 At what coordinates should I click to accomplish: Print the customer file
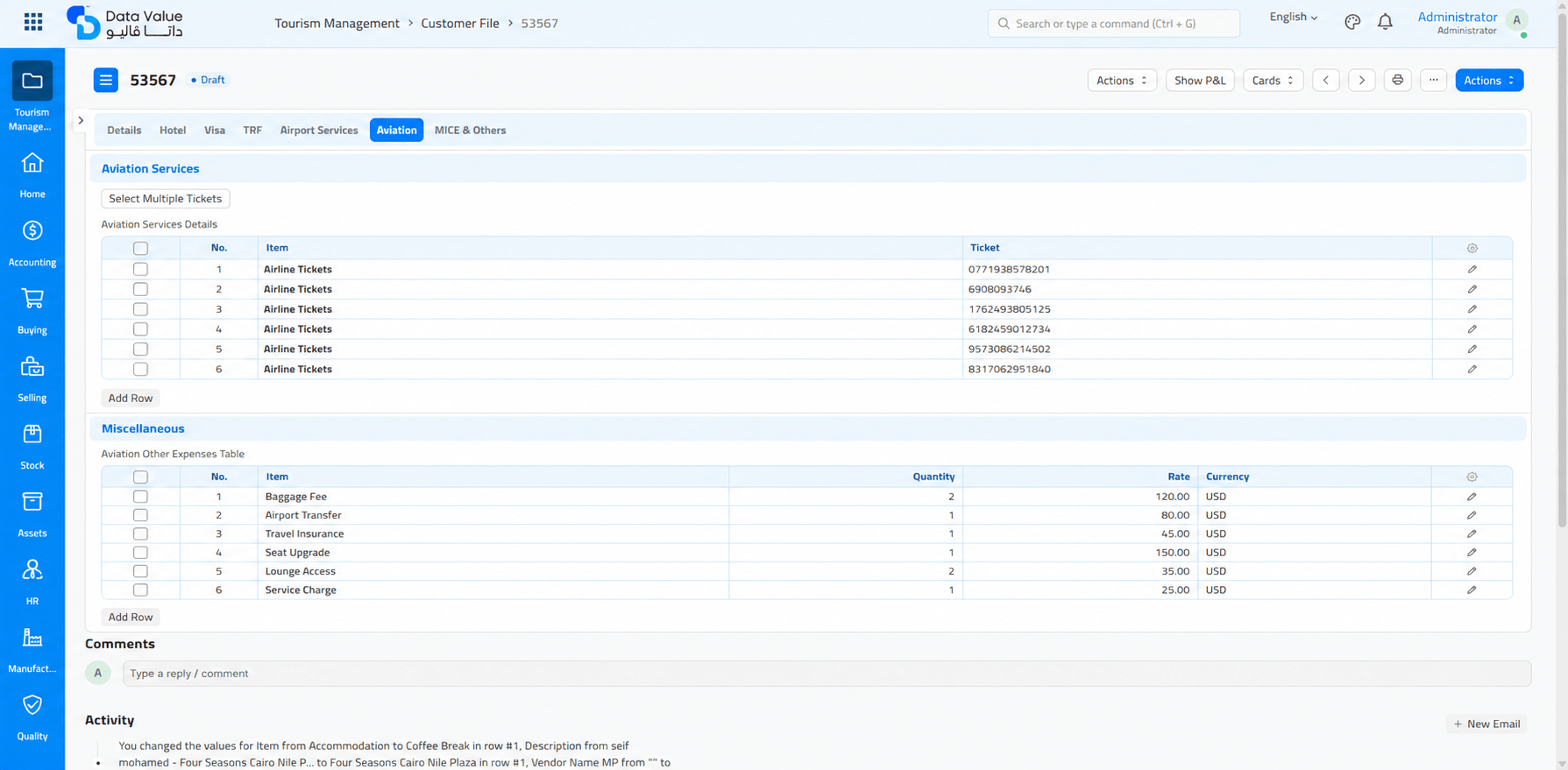point(1398,80)
